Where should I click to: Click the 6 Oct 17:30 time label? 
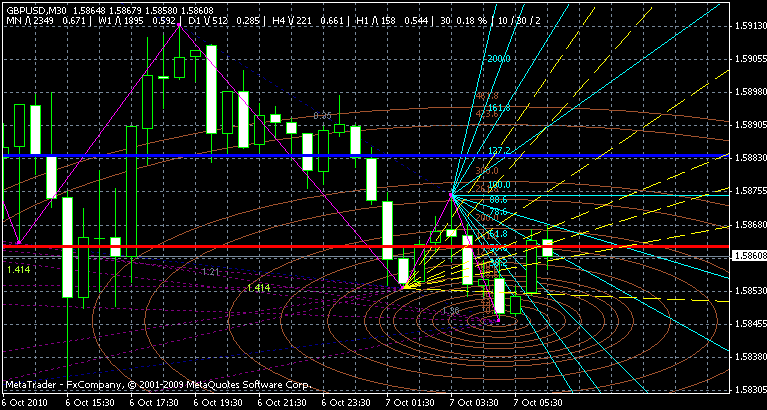(152, 403)
